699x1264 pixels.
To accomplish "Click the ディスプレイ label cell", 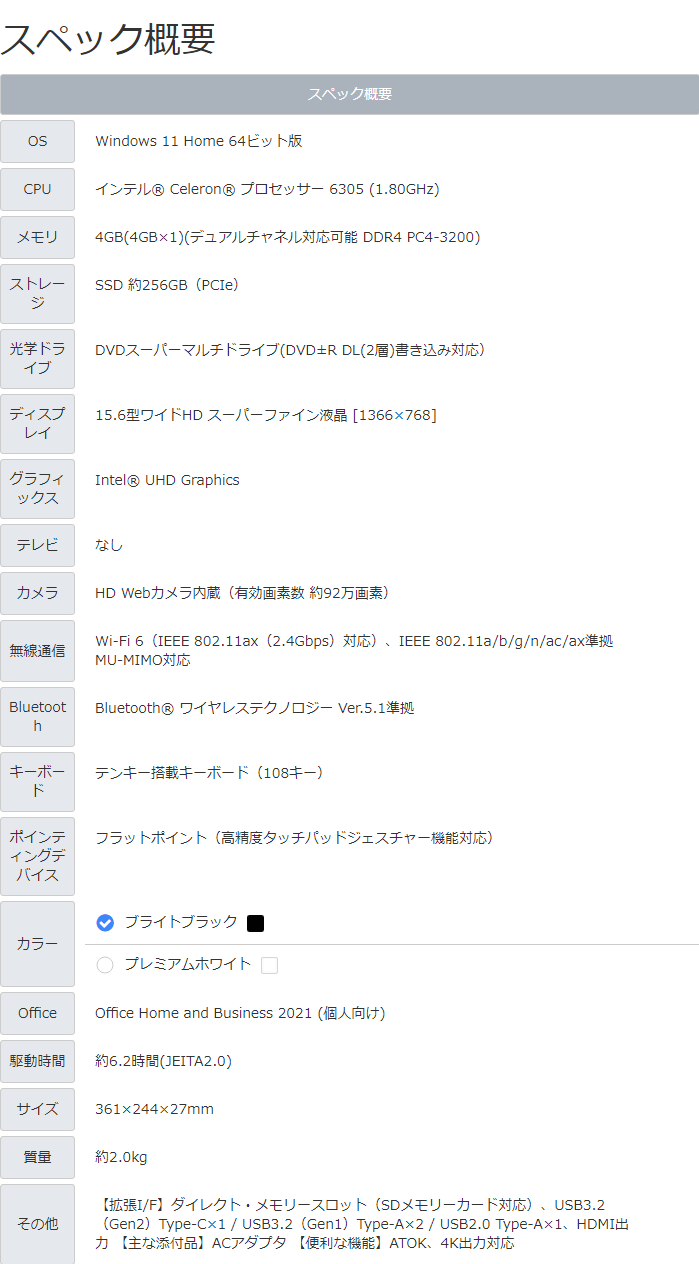I will point(37,424).
